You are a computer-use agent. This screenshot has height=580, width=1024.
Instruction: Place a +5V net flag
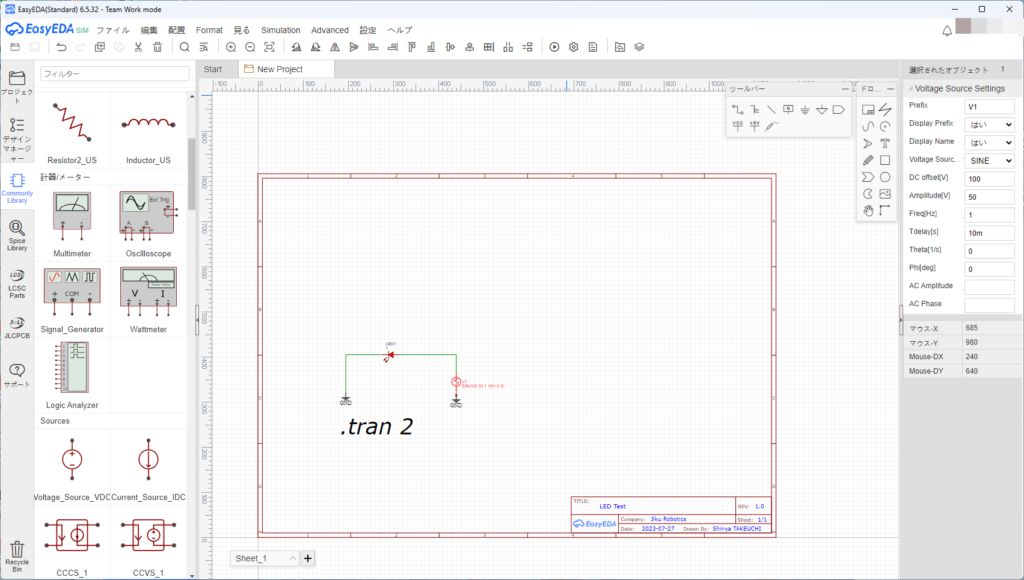point(754,126)
